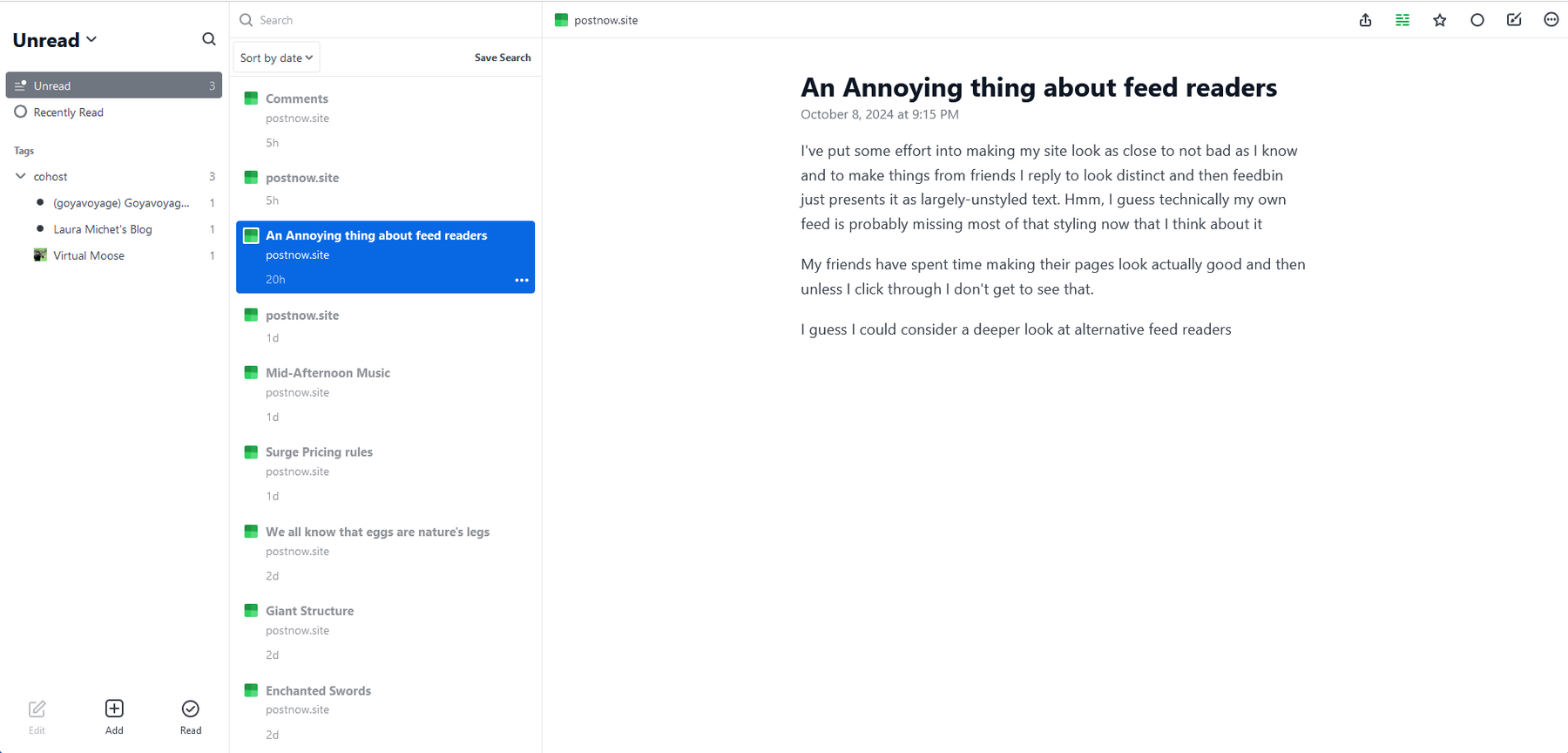This screenshot has height=753, width=1568.
Task: Click the Save Search button
Action: tap(502, 58)
